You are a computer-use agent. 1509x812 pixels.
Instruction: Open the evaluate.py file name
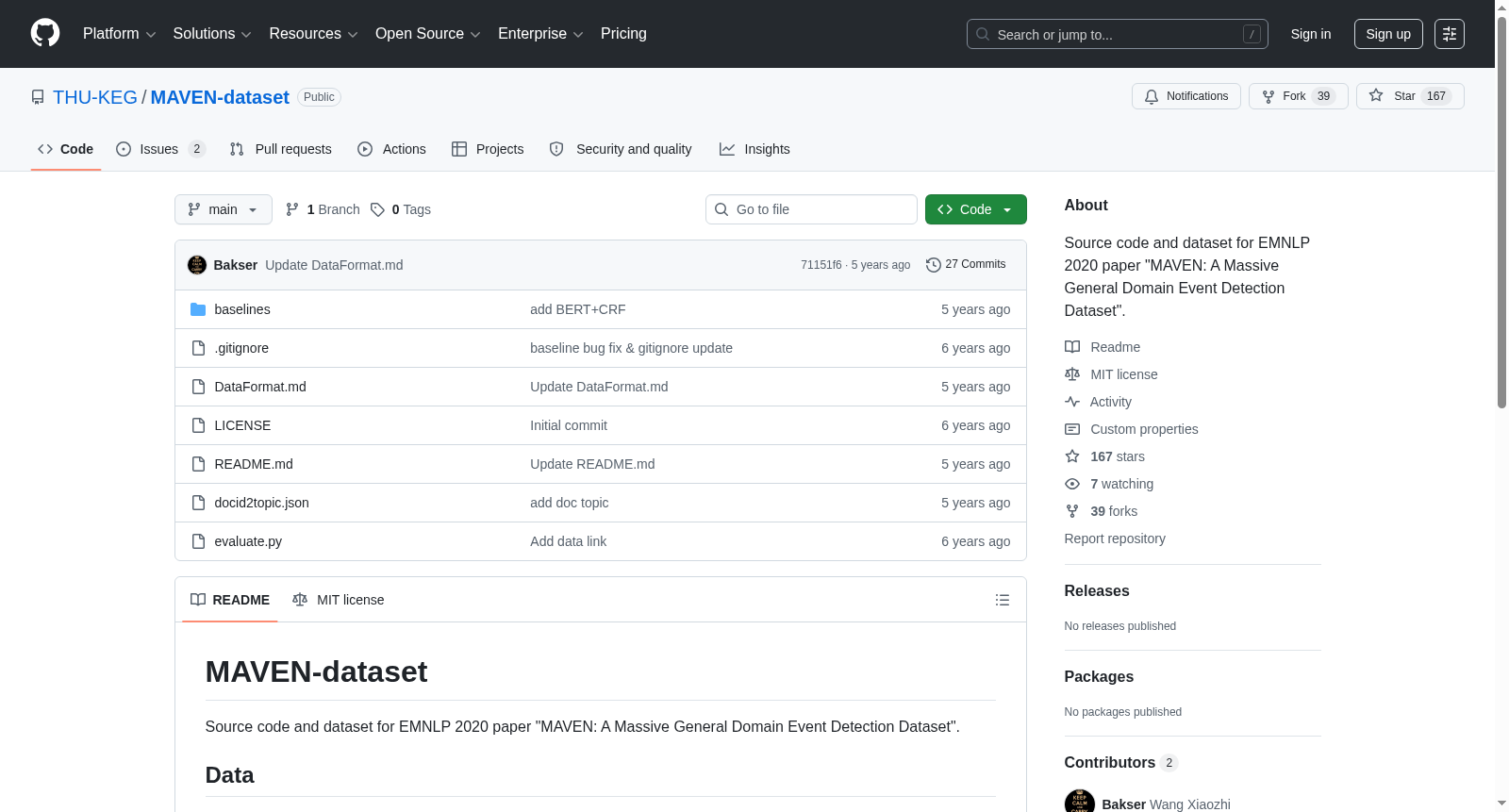click(x=248, y=541)
